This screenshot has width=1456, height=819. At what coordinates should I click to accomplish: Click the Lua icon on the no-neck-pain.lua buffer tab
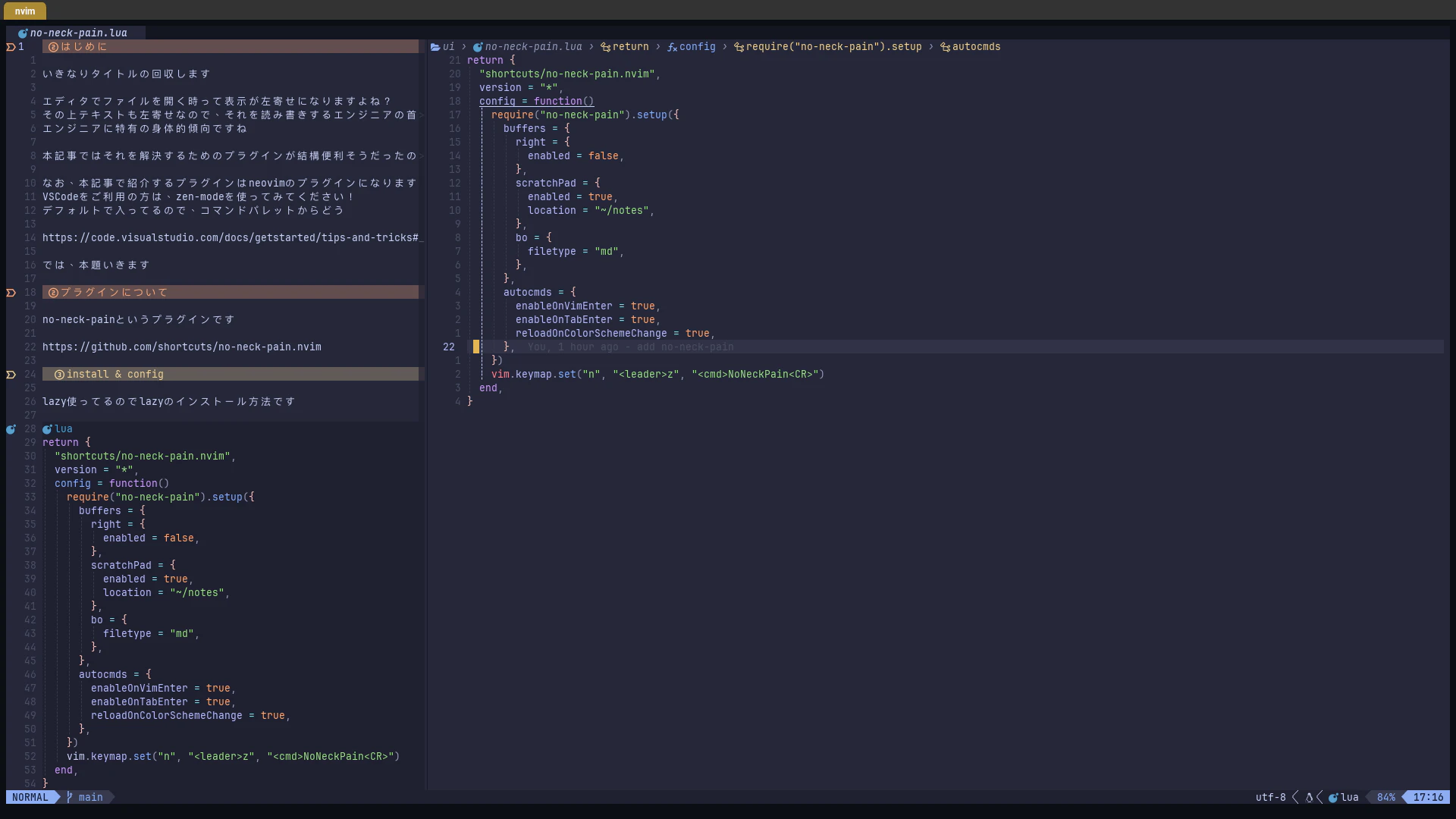(23, 33)
